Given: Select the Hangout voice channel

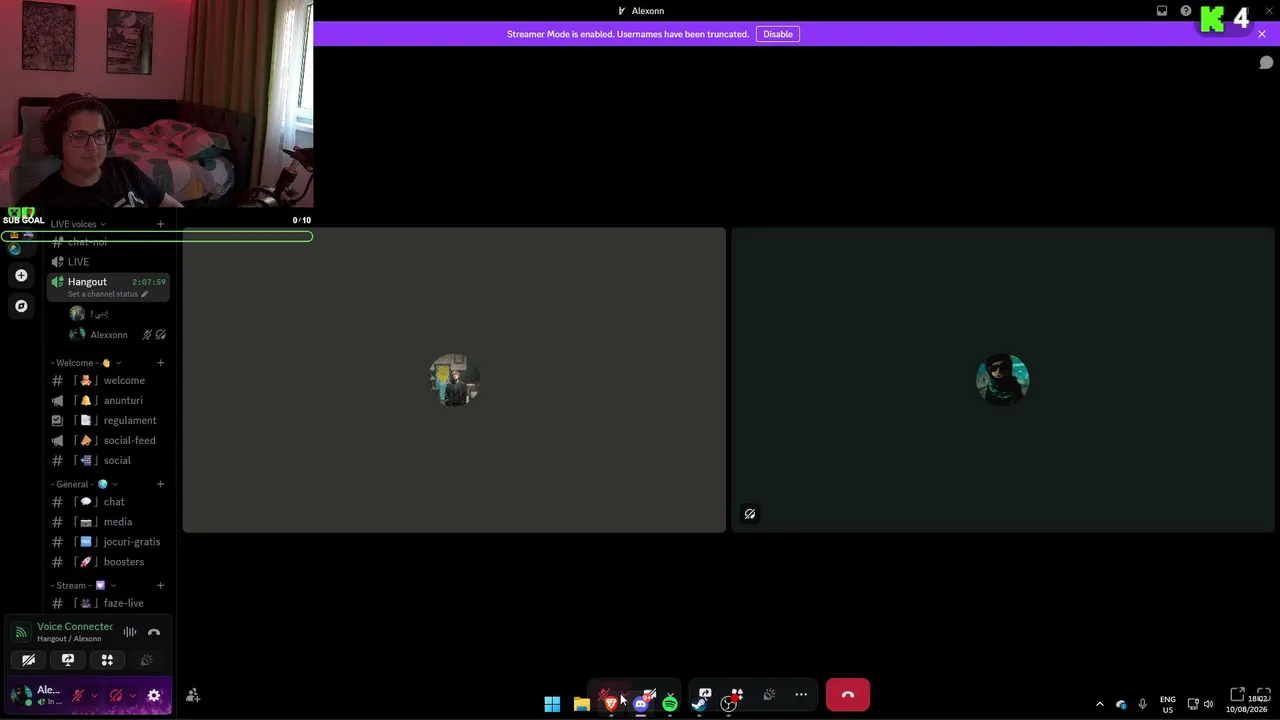Looking at the screenshot, I should 108,282.
